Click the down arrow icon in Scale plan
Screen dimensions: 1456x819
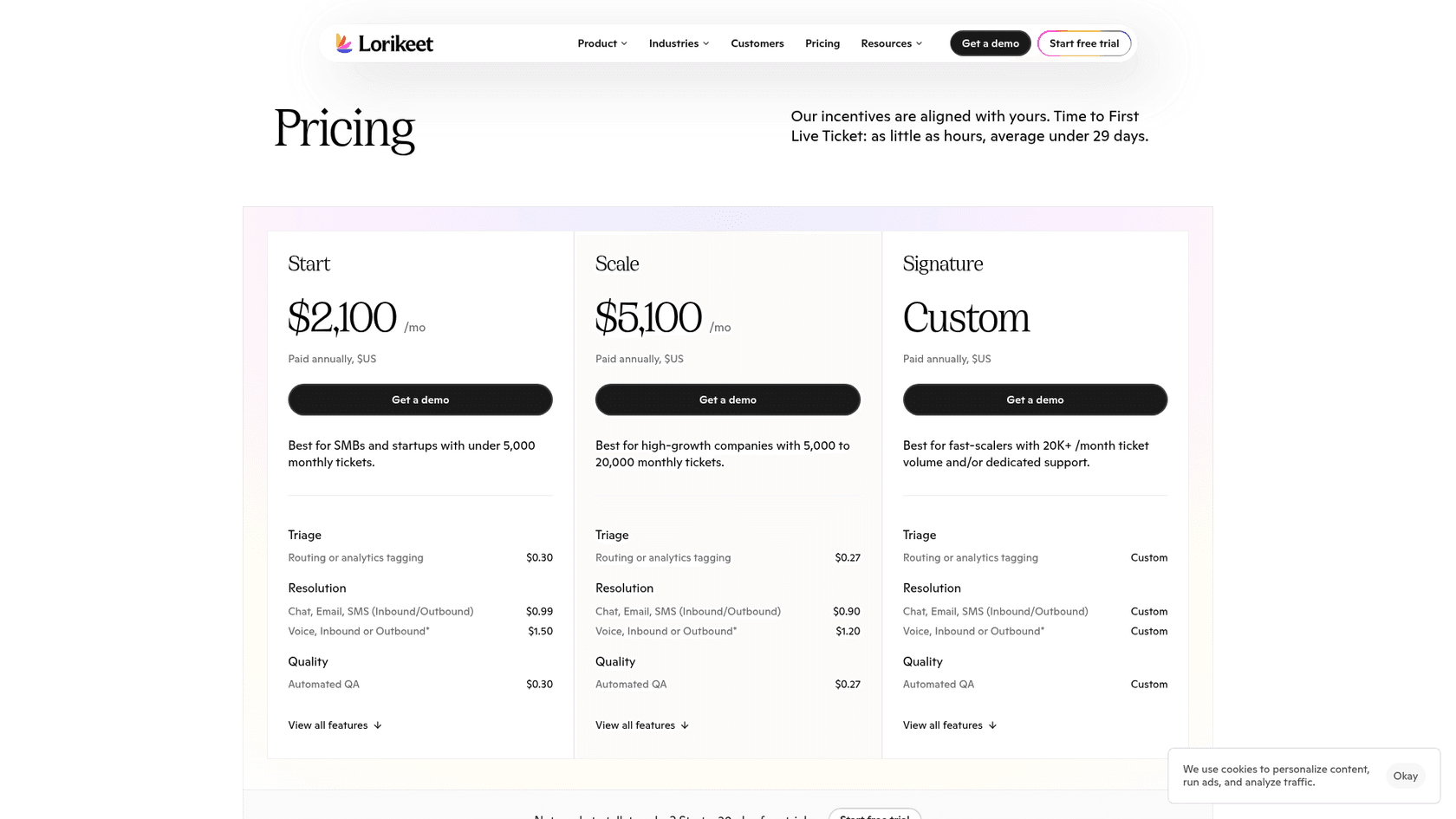685,725
